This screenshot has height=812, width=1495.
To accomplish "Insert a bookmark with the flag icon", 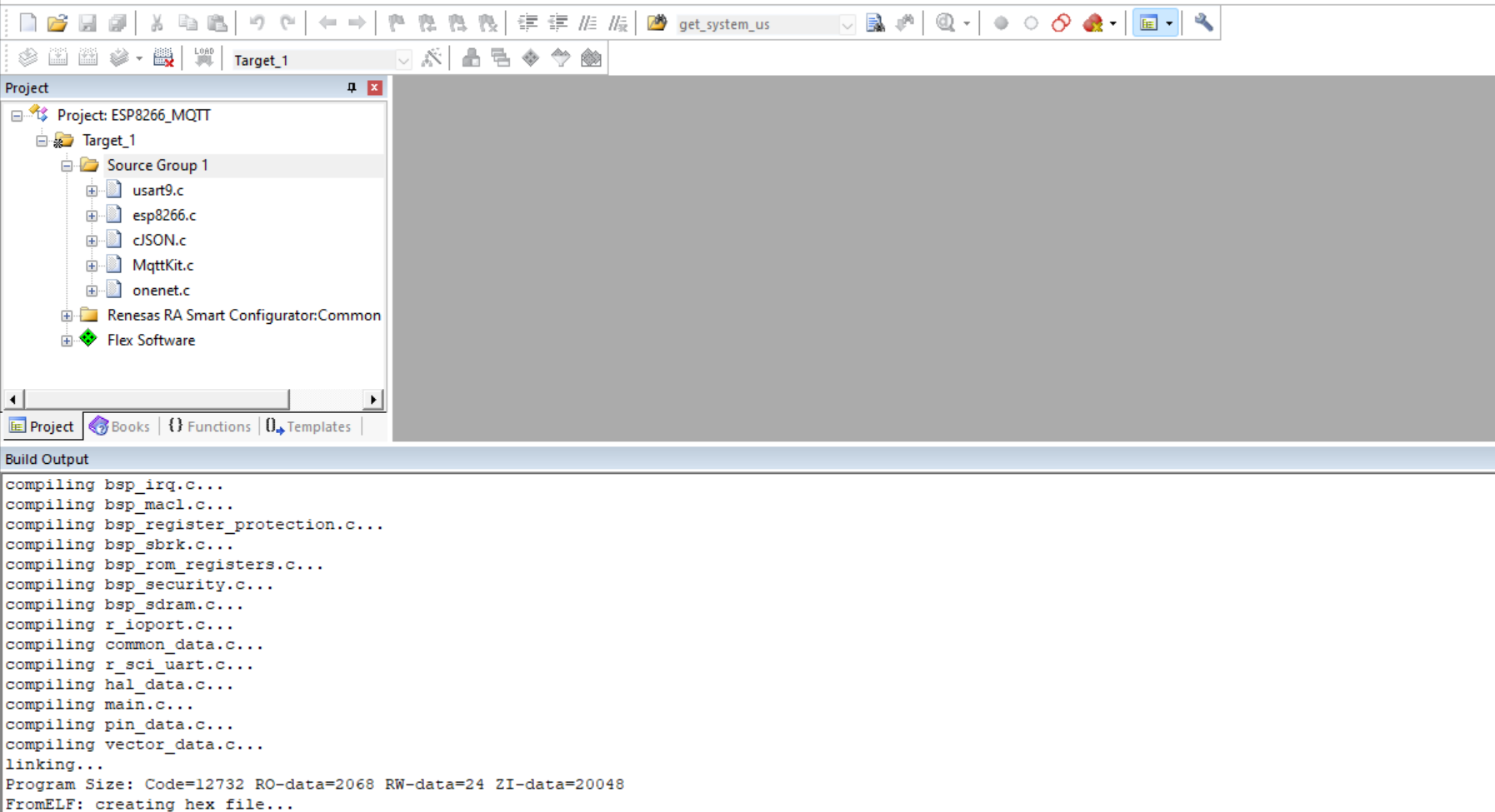I will coord(397,23).
